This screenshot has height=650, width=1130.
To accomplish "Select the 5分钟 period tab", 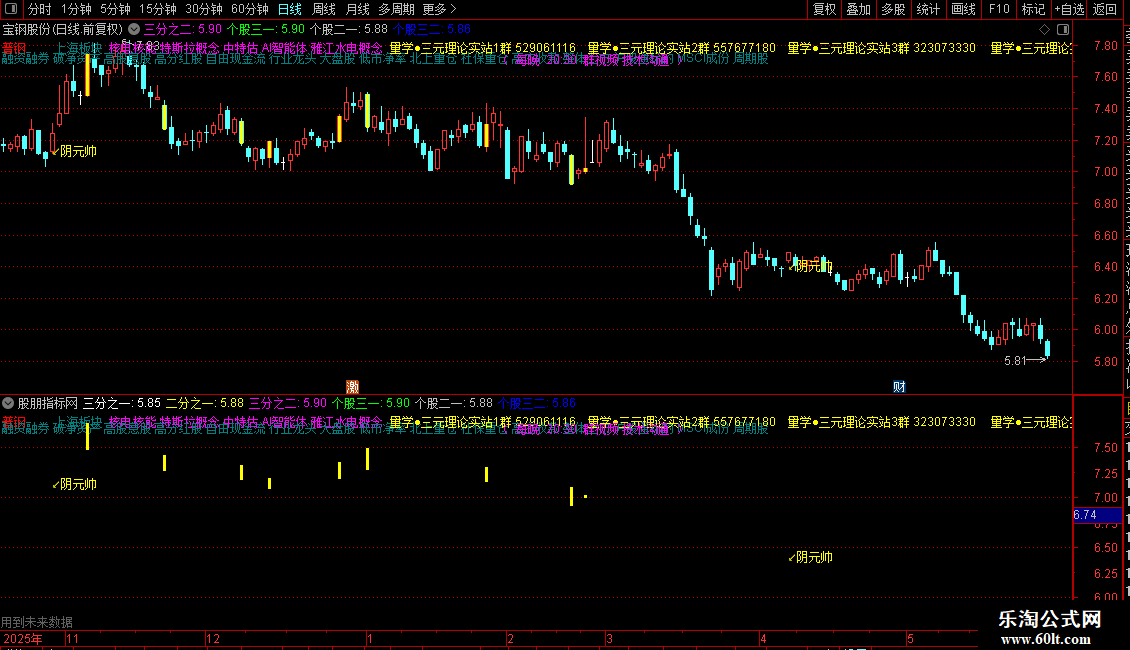I will coord(115,9).
